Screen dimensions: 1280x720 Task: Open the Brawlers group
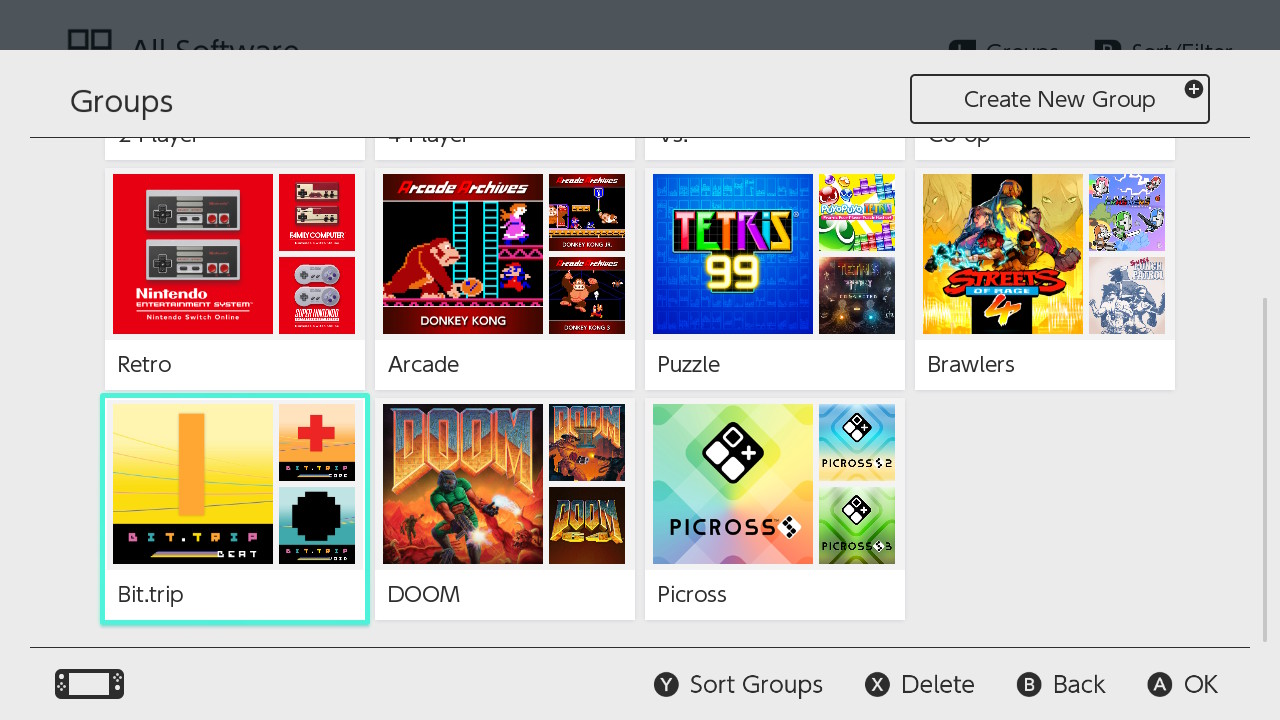coord(1045,279)
